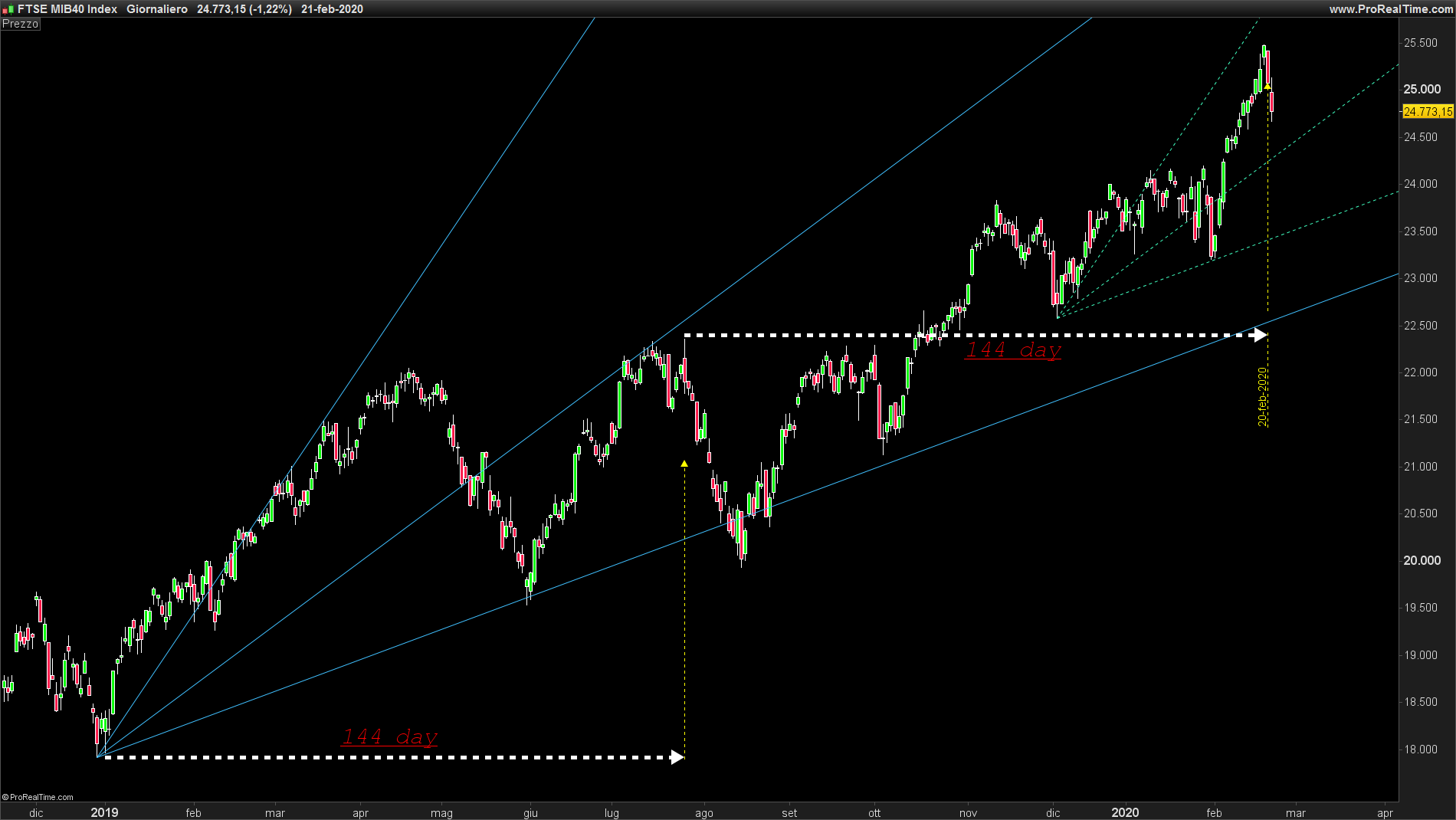The height and width of the screenshot is (820, 1456).
Task: Click the 25.000 price axis label
Action: coord(1422,90)
